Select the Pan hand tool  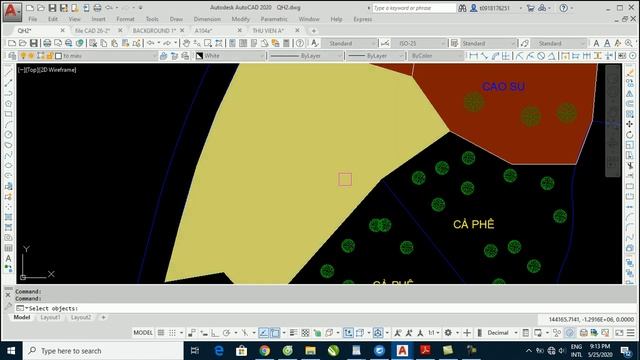coord(186,43)
